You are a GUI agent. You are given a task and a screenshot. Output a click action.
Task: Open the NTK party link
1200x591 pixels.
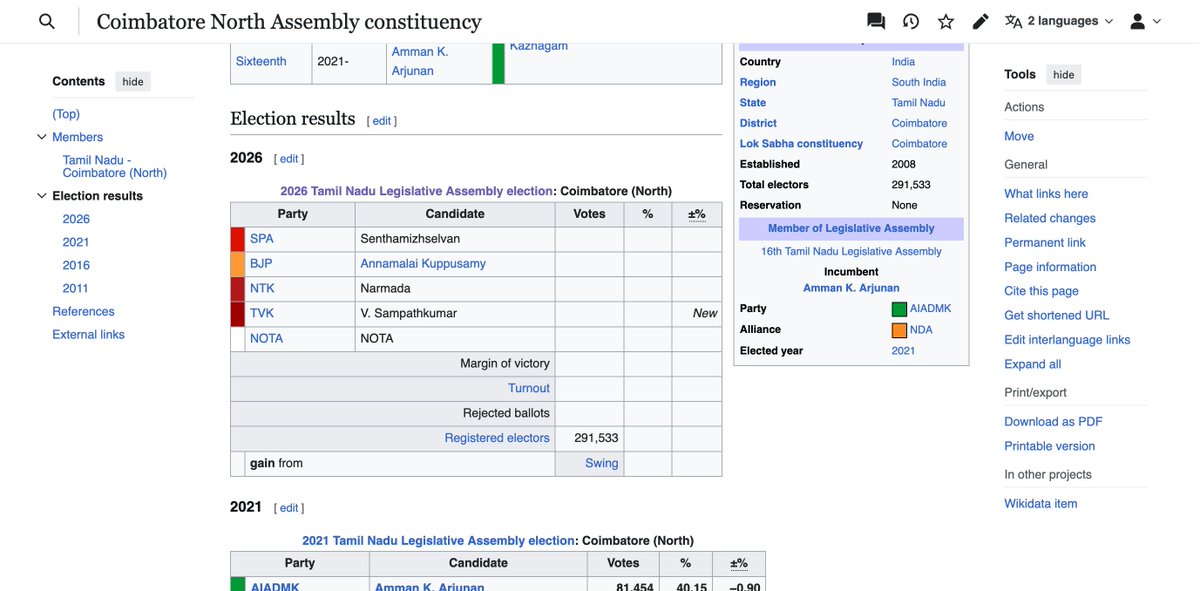[x=262, y=288]
